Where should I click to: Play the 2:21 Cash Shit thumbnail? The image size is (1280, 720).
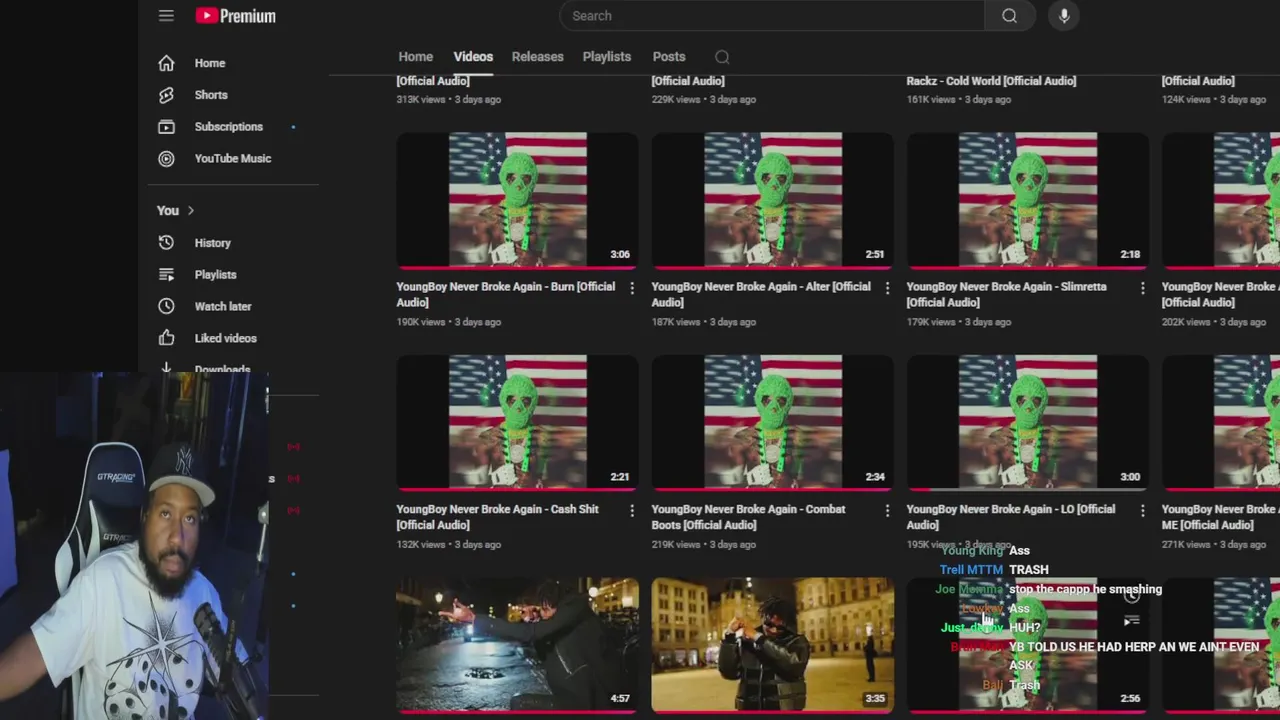[517, 422]
